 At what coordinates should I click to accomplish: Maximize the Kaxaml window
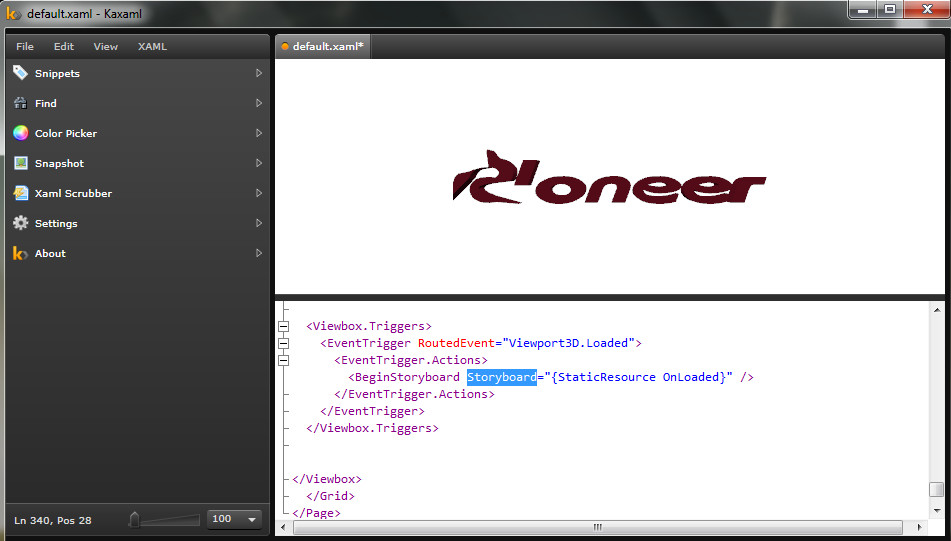pyautogui.click(x=890, y=9)
